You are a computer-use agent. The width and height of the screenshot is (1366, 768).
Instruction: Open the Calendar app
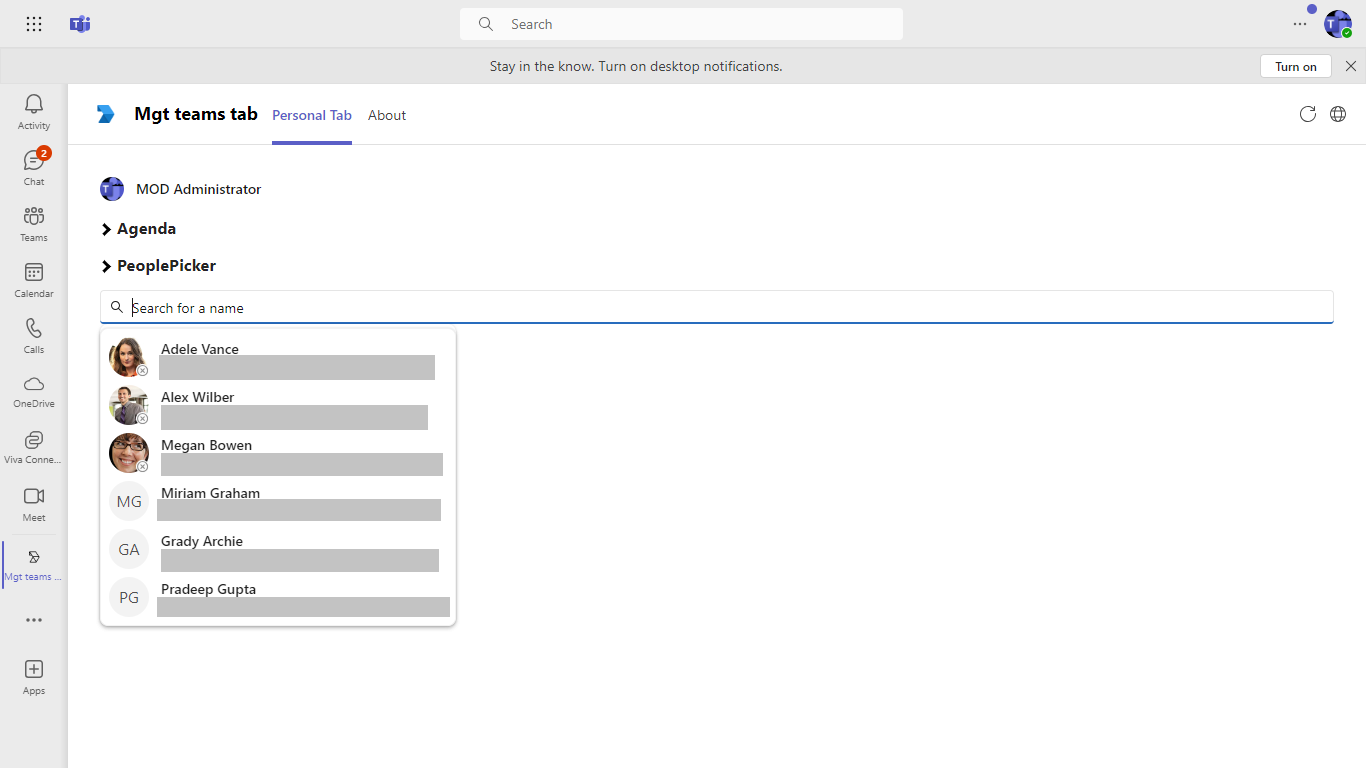(x=34, y=280)
